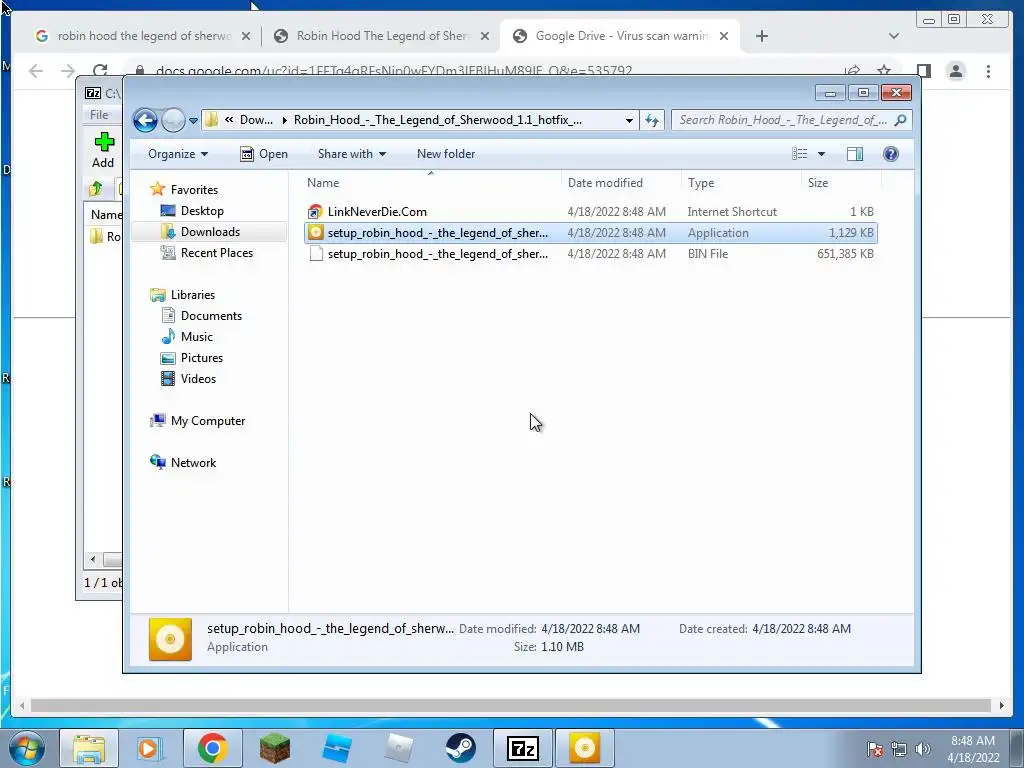Click the Refresh button next to address bar
Screen dimensions: 1024x768
pyautogui.click(x=652, y=120)
